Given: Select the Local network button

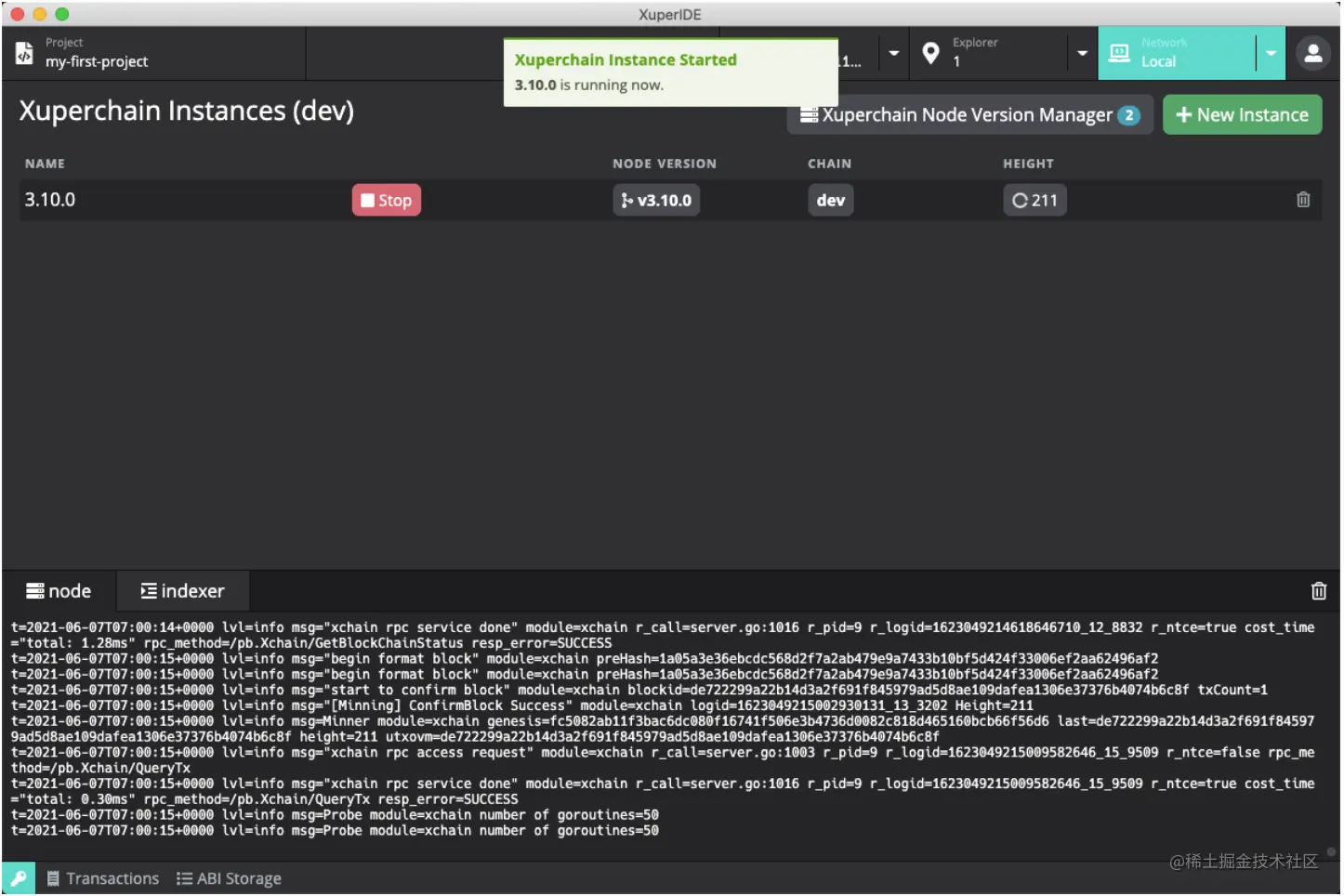Looking at the screenshot, I should click(x=1177, y=53).
